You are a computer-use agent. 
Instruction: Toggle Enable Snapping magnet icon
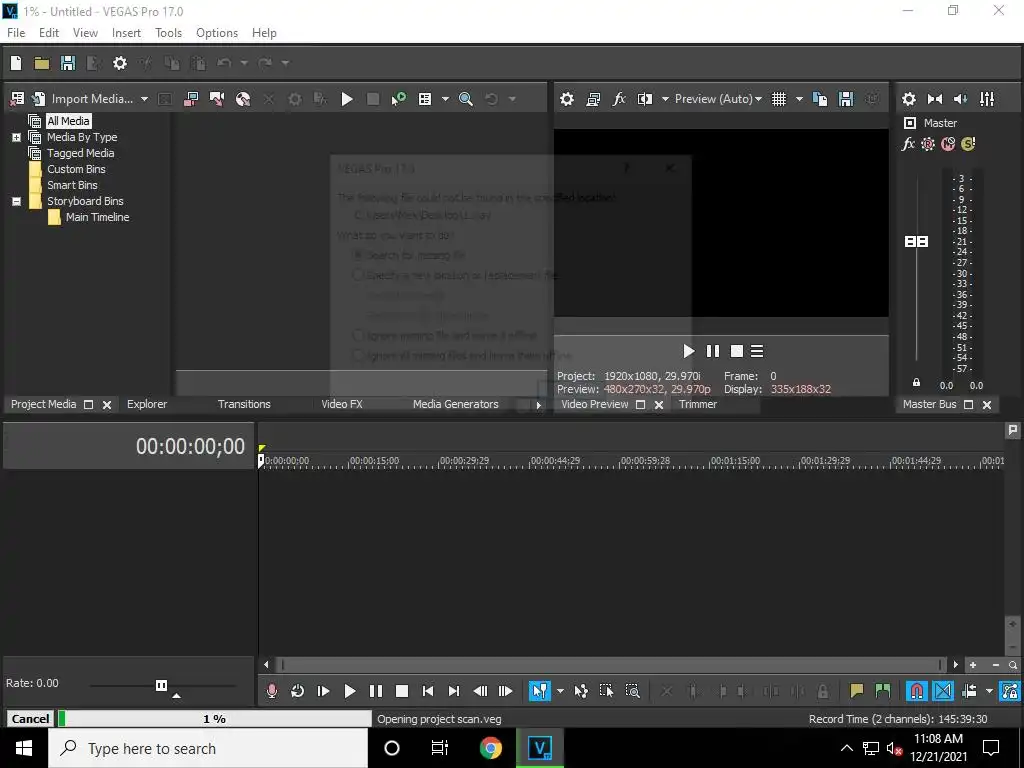pos(916,691)
